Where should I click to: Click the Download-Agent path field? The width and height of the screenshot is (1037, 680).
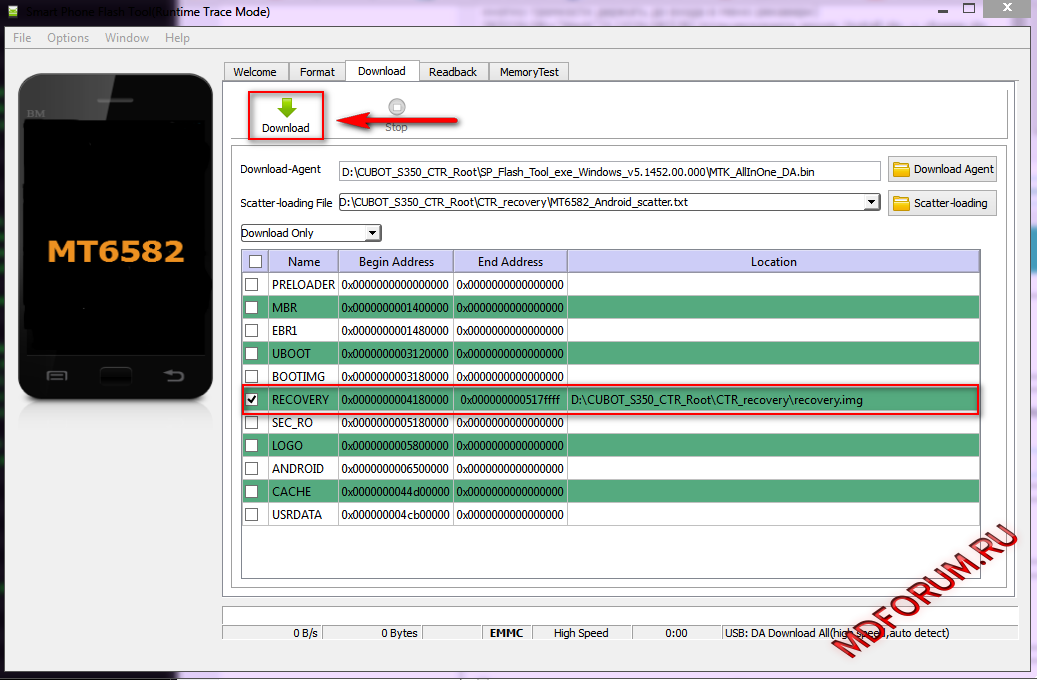click(609, 172)
